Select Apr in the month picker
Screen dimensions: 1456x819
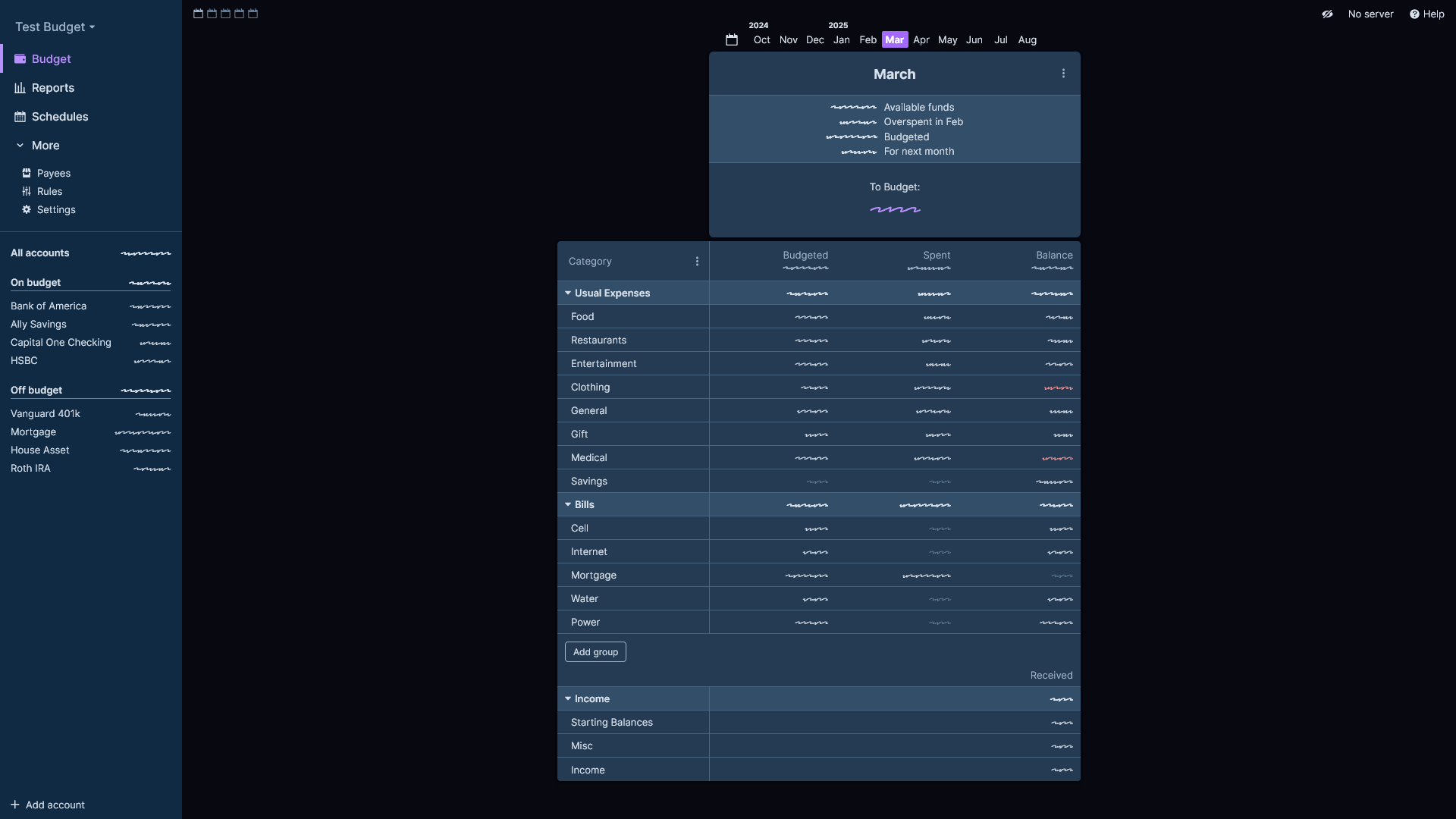[x=921, y=40]
